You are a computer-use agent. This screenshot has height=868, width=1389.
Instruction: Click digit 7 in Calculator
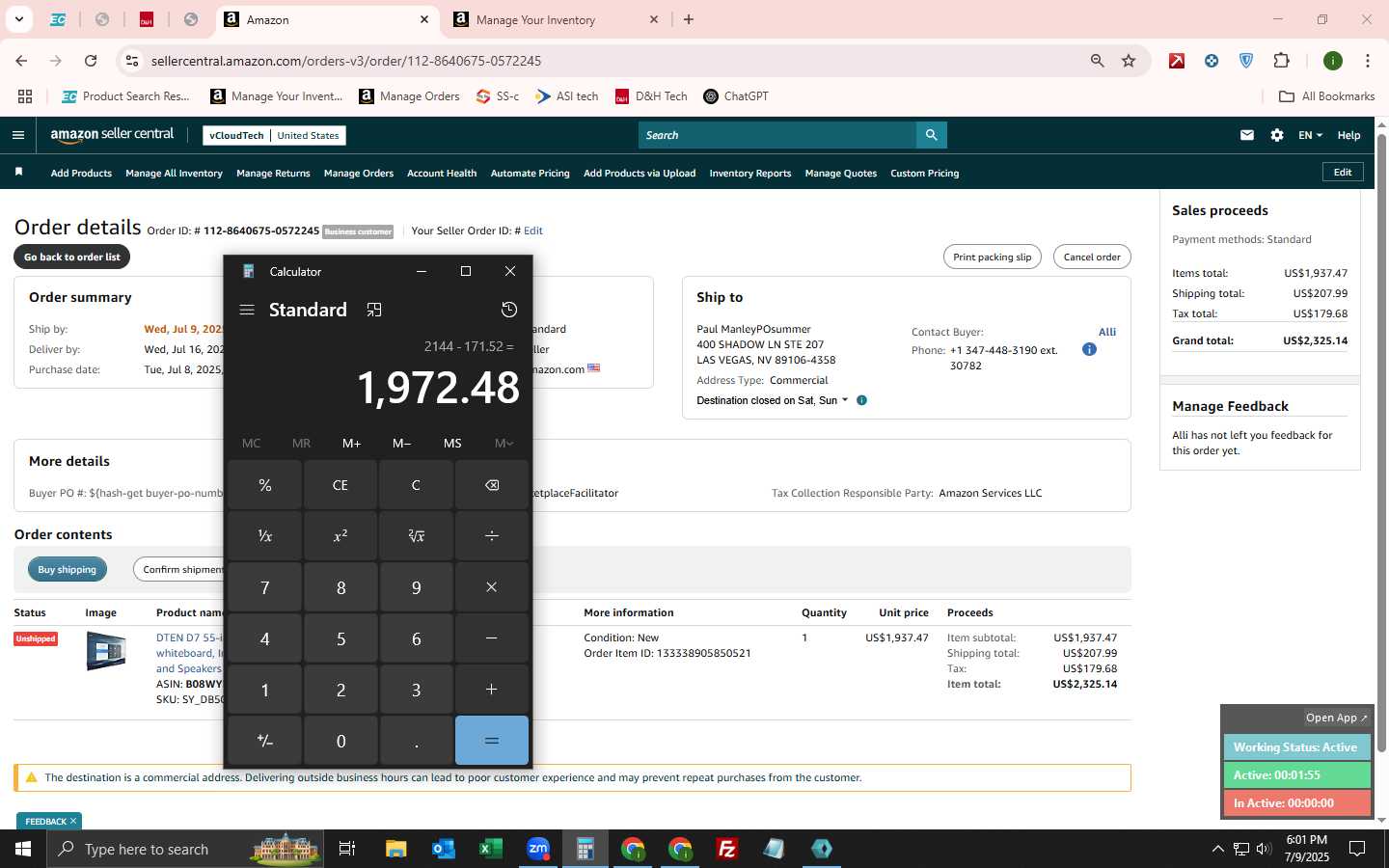[264, 587]
